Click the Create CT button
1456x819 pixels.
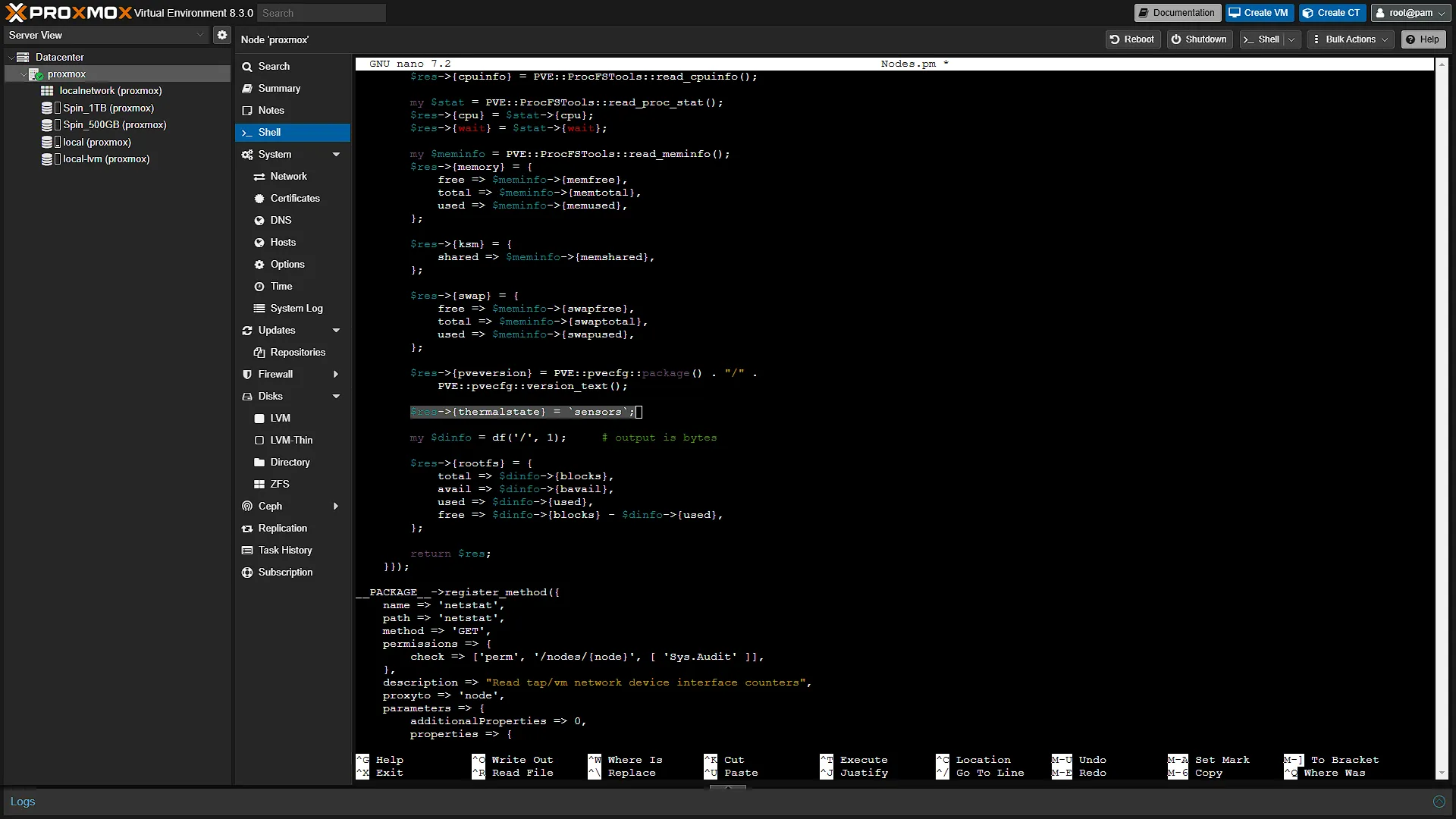click(x=1332, y=13)
